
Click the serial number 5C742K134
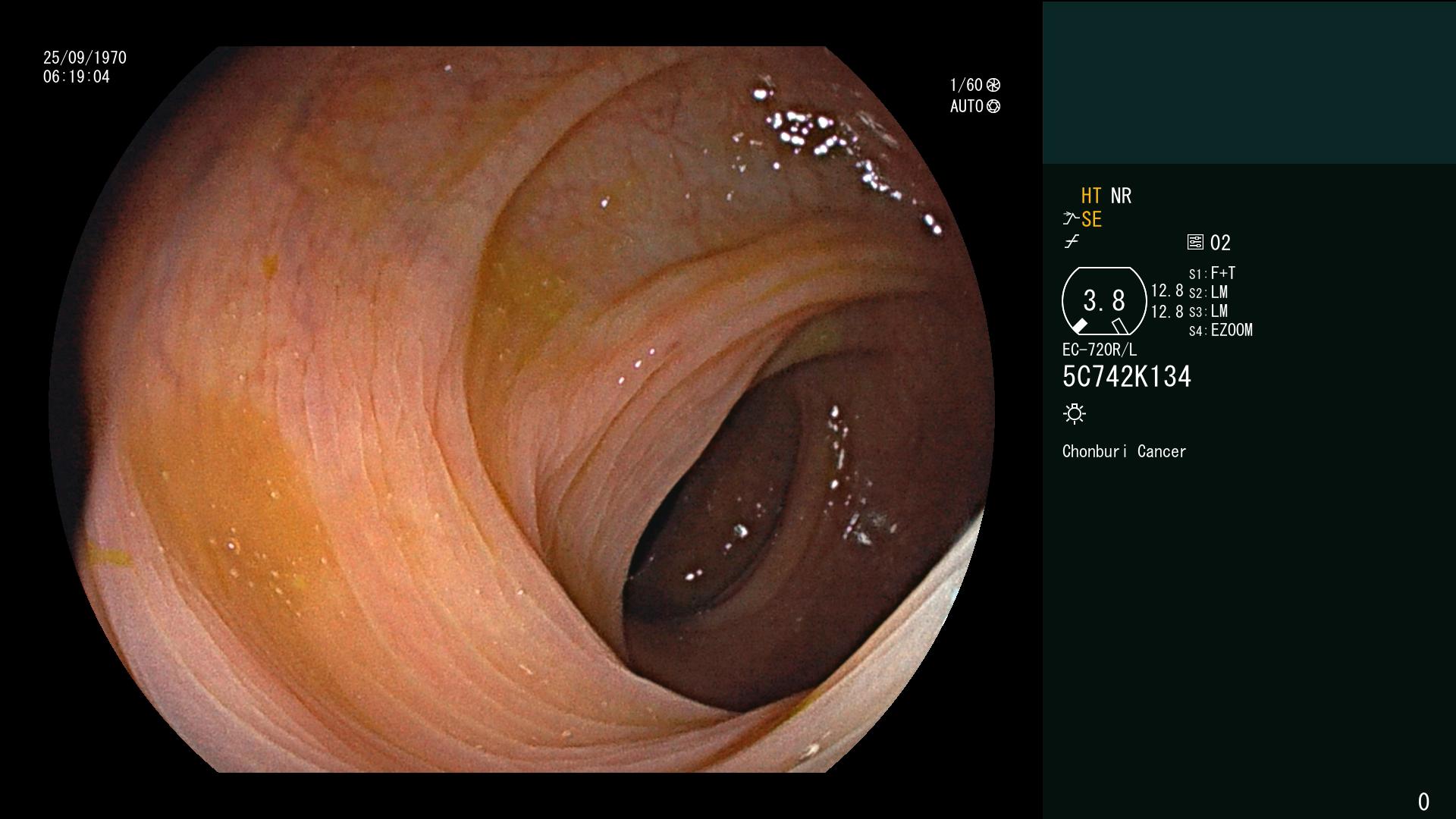(1126, 377)
